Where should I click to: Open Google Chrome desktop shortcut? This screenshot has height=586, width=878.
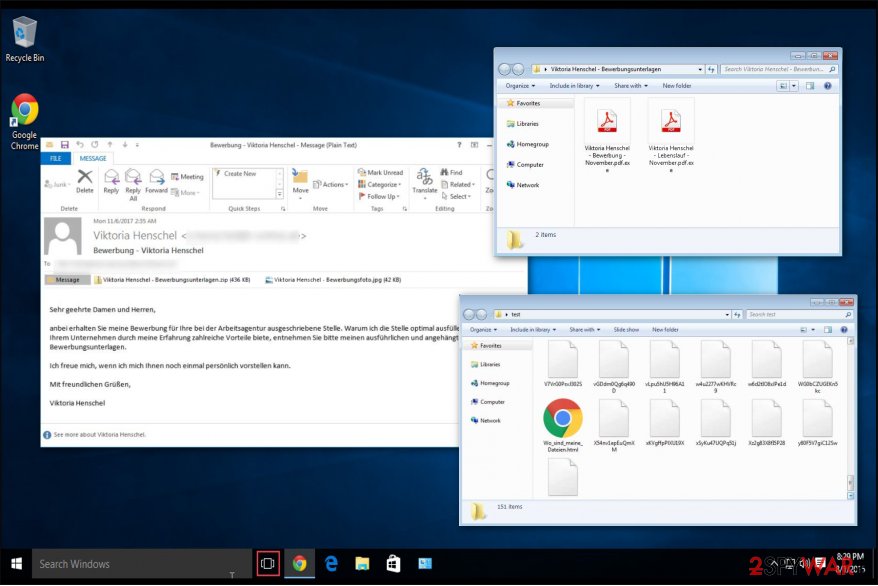click(25, 122)
